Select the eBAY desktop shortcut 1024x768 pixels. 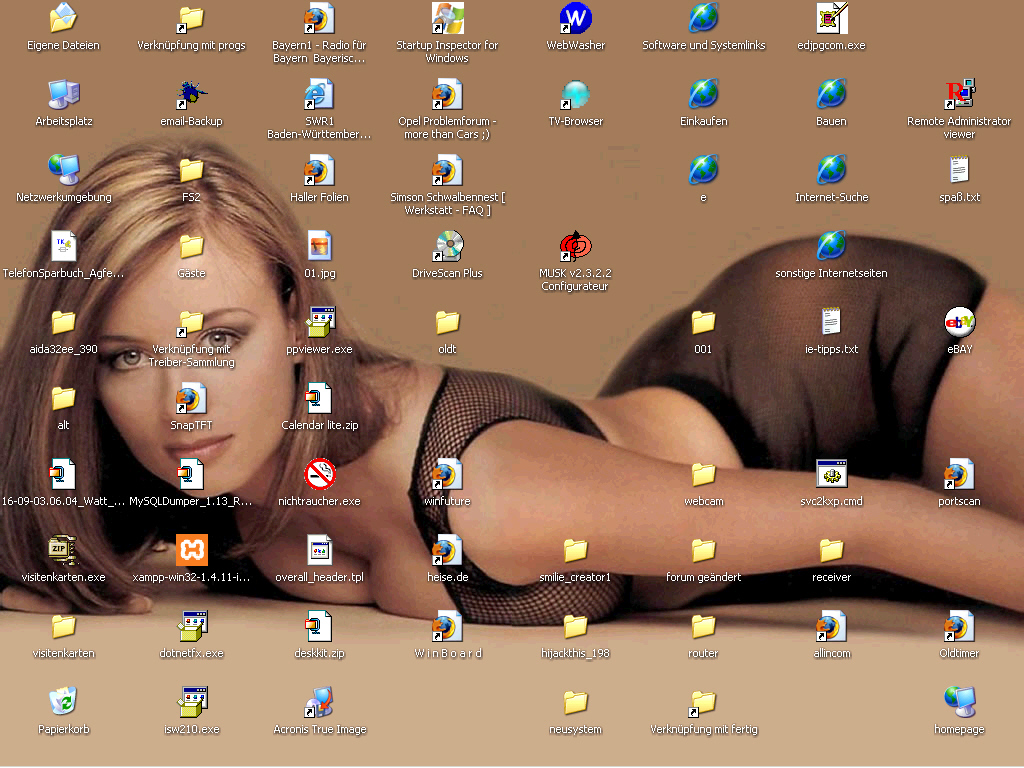pos(959,324)
